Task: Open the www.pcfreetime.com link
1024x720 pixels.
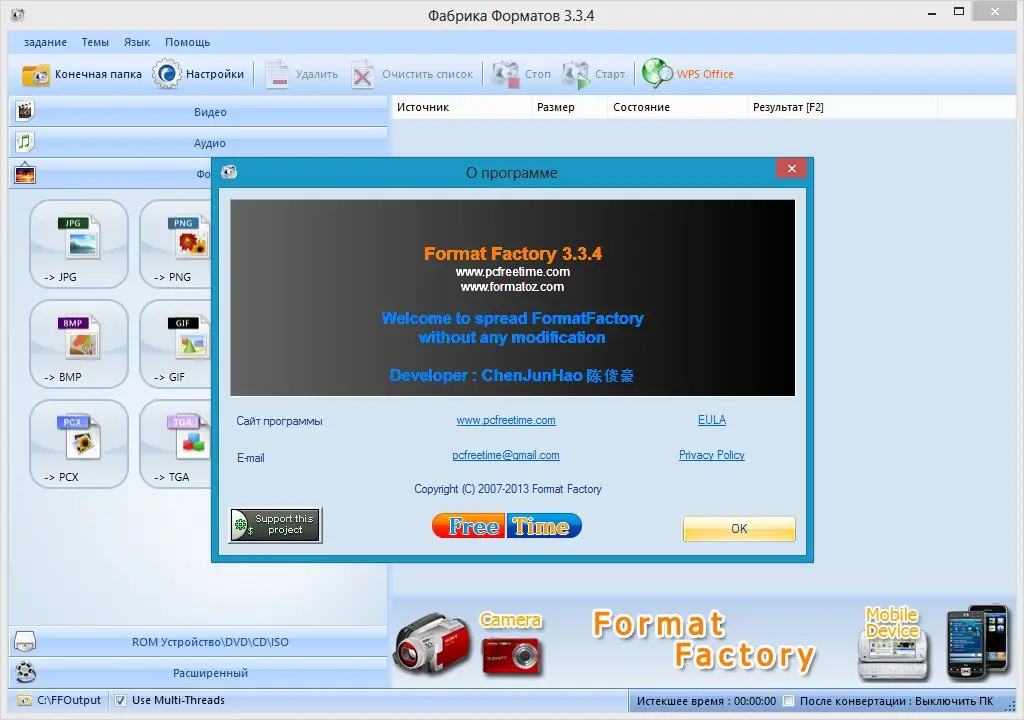Action: [x=506, y=420]
